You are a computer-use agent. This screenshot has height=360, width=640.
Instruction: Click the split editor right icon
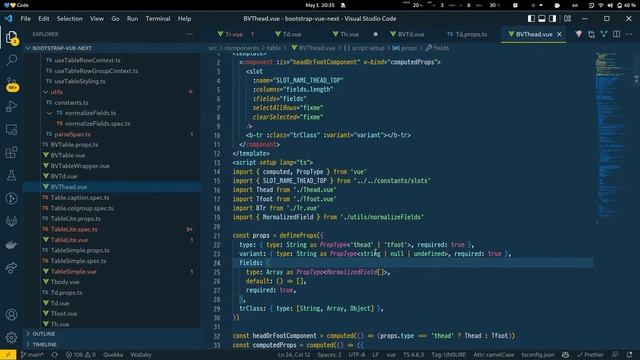[616, 34]
